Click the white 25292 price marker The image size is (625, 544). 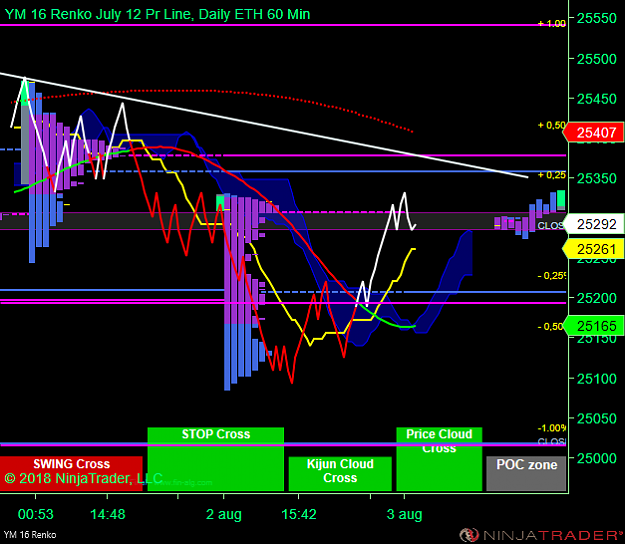(x=594, y=224)
